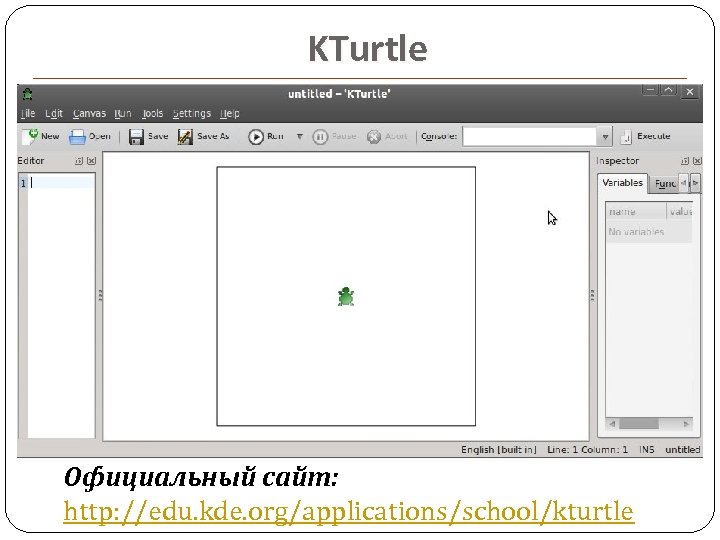Run the program with the Run button
720x540 pixels.
pos(266,136)
